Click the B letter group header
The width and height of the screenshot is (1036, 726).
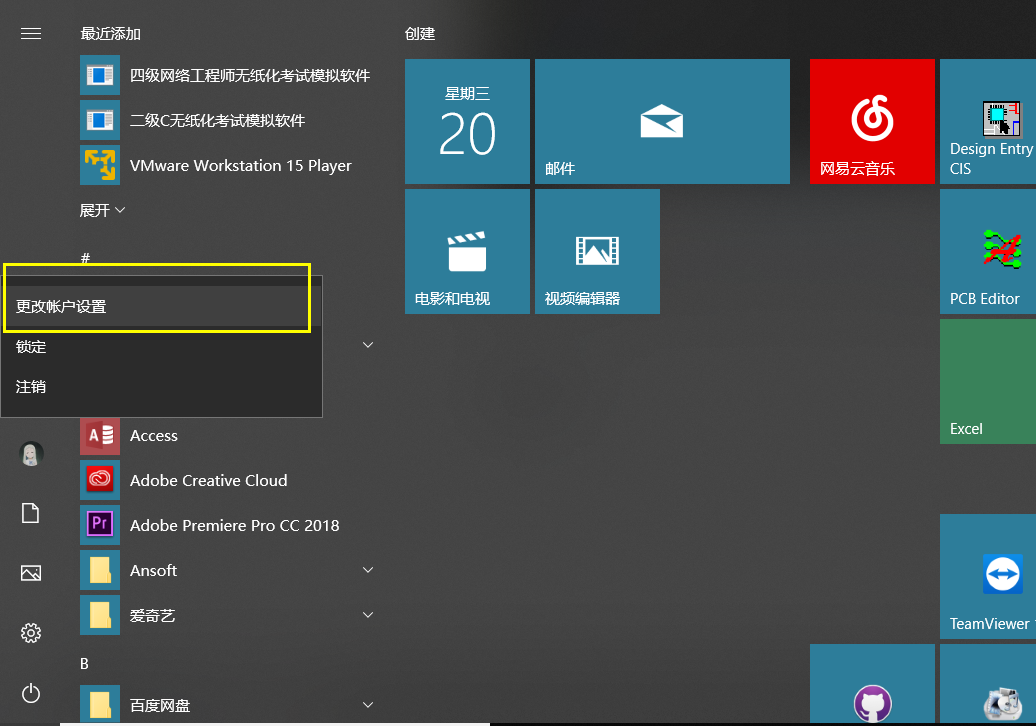pos(85,663)
